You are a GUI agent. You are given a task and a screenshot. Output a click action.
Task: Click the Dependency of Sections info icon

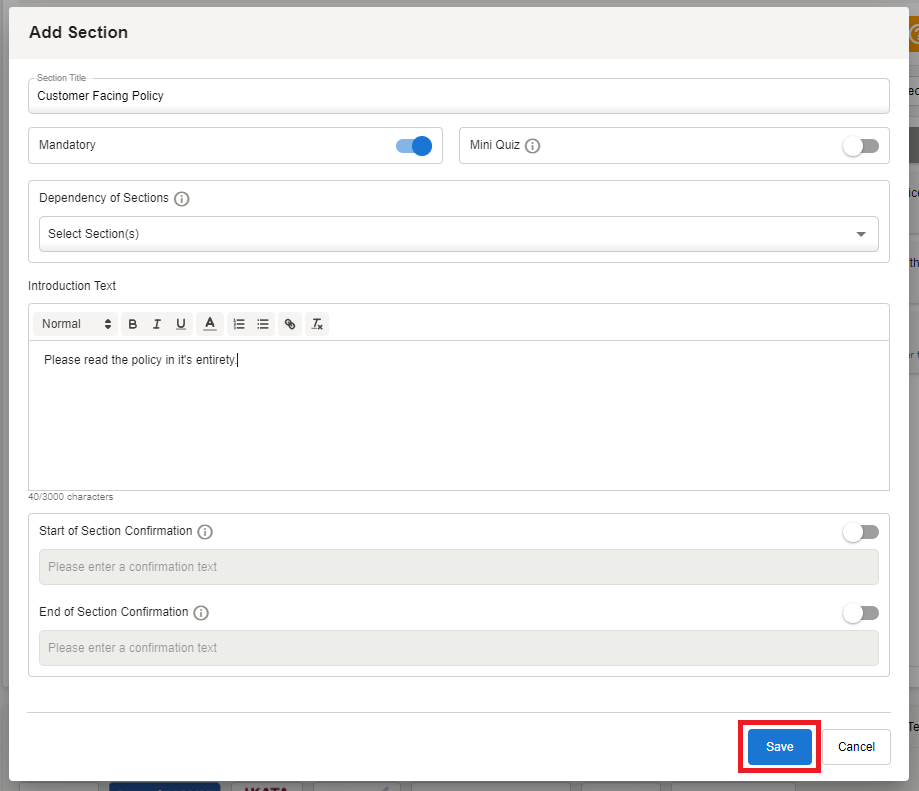pyautogui.click(x=182, y=199)
